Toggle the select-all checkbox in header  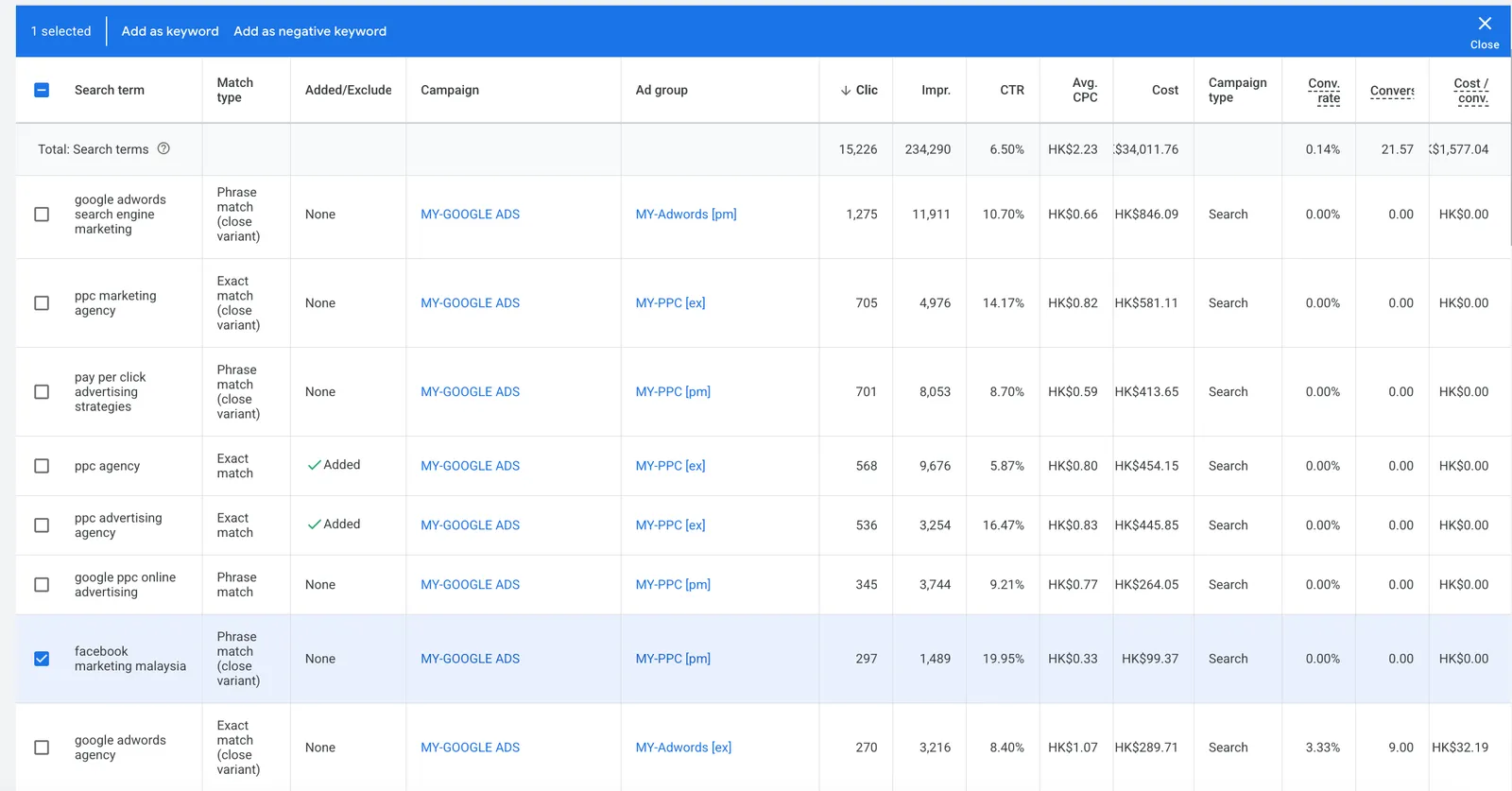pyautogui.click(x=42, y=90)
